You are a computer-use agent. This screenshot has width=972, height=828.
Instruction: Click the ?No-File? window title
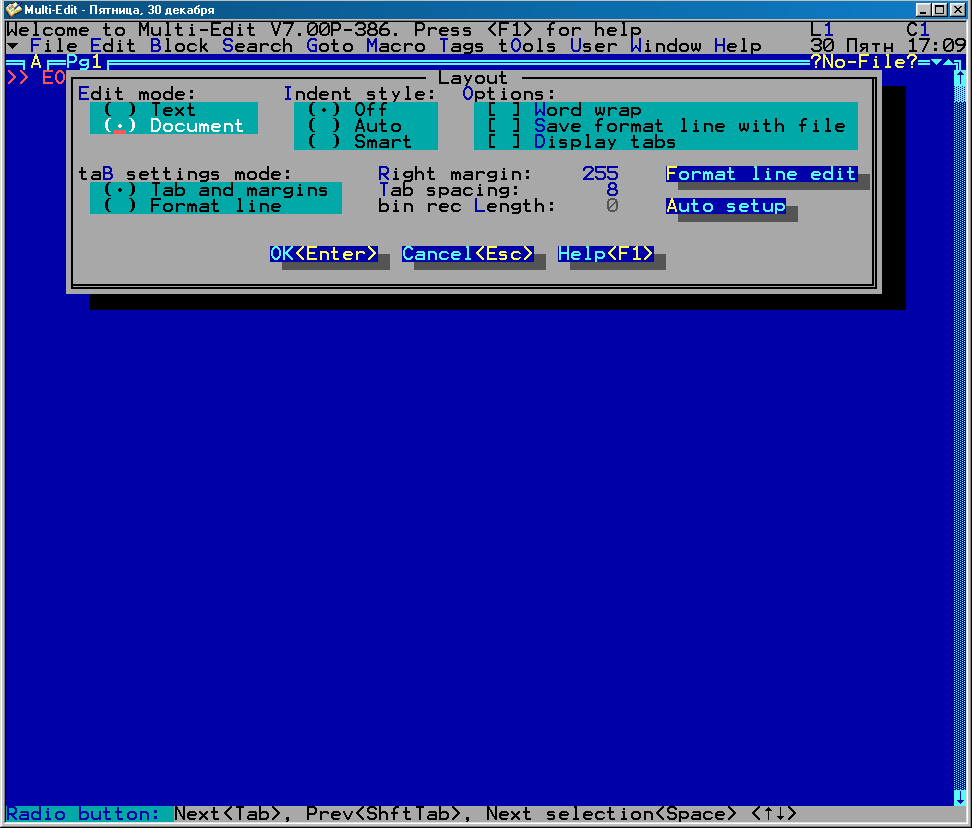tap(864, 62)
